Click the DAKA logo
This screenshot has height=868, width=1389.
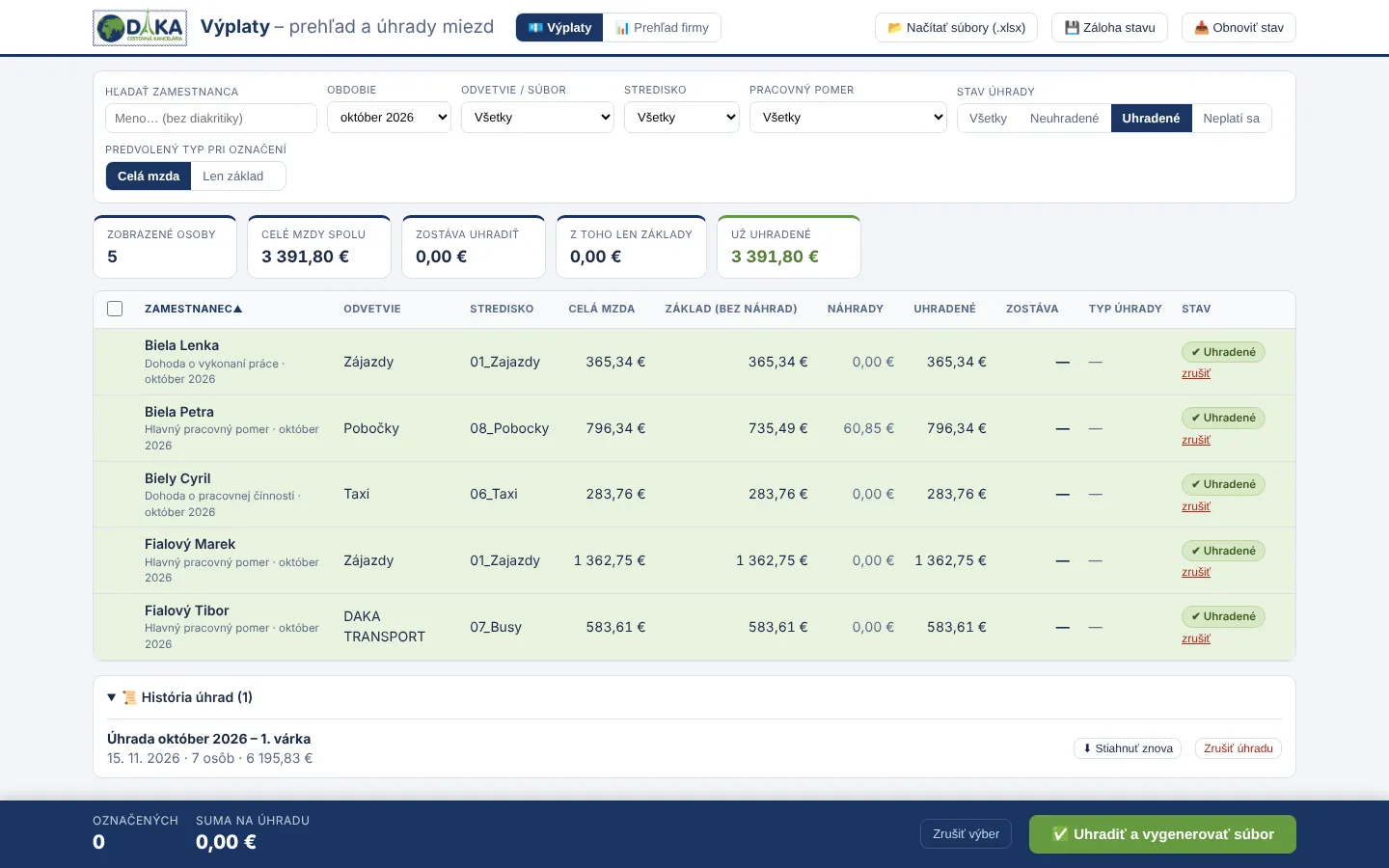(x=140, y=28)
